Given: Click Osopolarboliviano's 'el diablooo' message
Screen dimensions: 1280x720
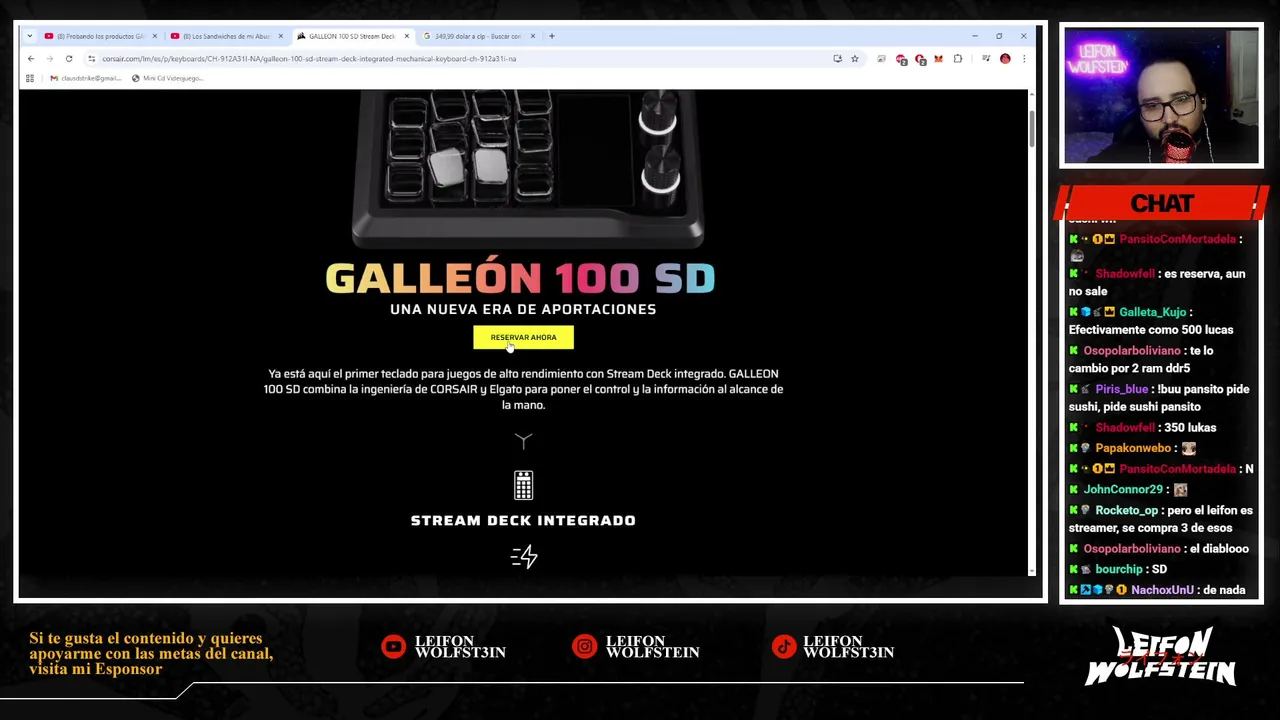Looking at the screenshot, I should tap(1158, 548).
